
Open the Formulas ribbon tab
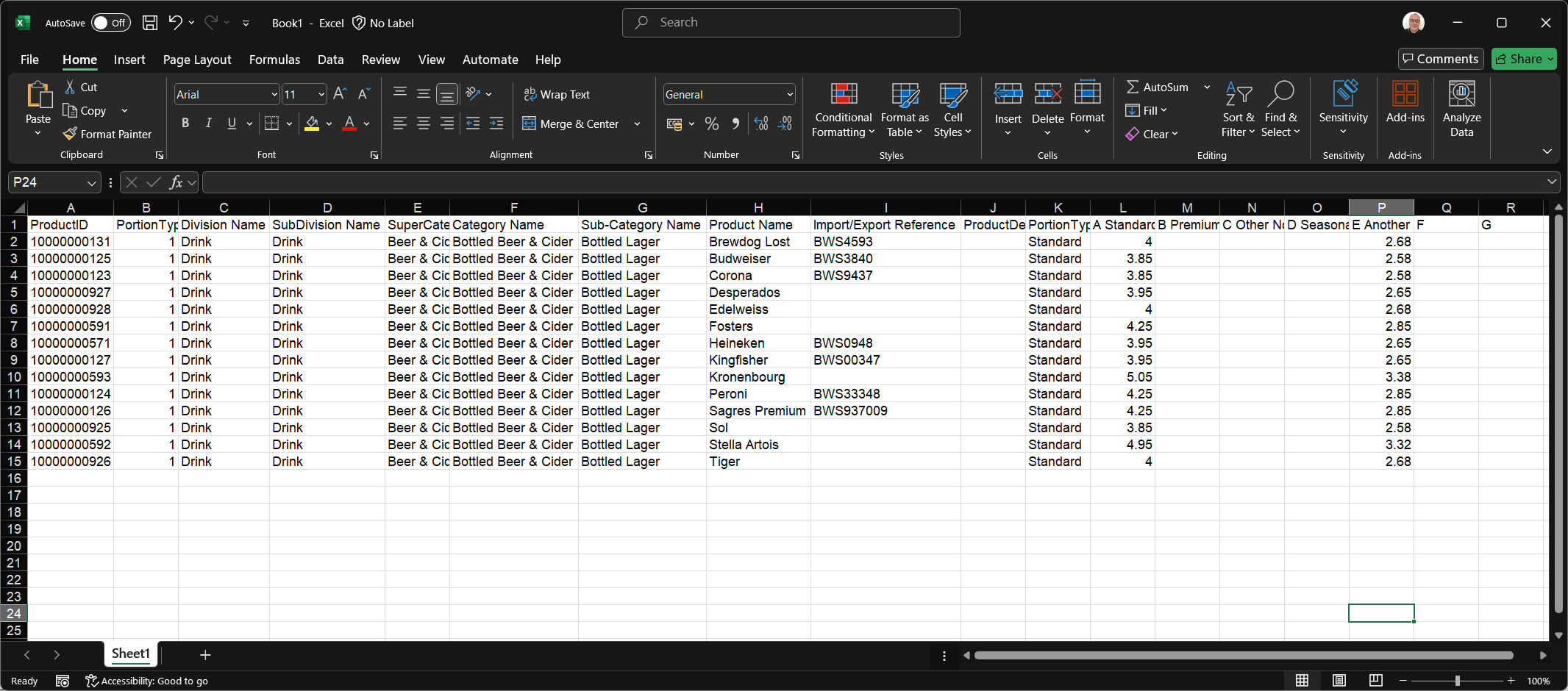274,60
